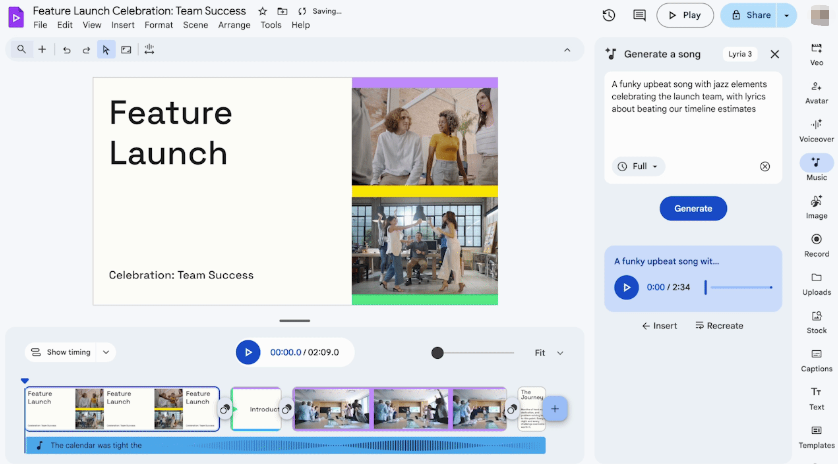Insert the generated song into timeline
Image resolution: width=838 pixels, height=464 pixels.
coord(659,326)
